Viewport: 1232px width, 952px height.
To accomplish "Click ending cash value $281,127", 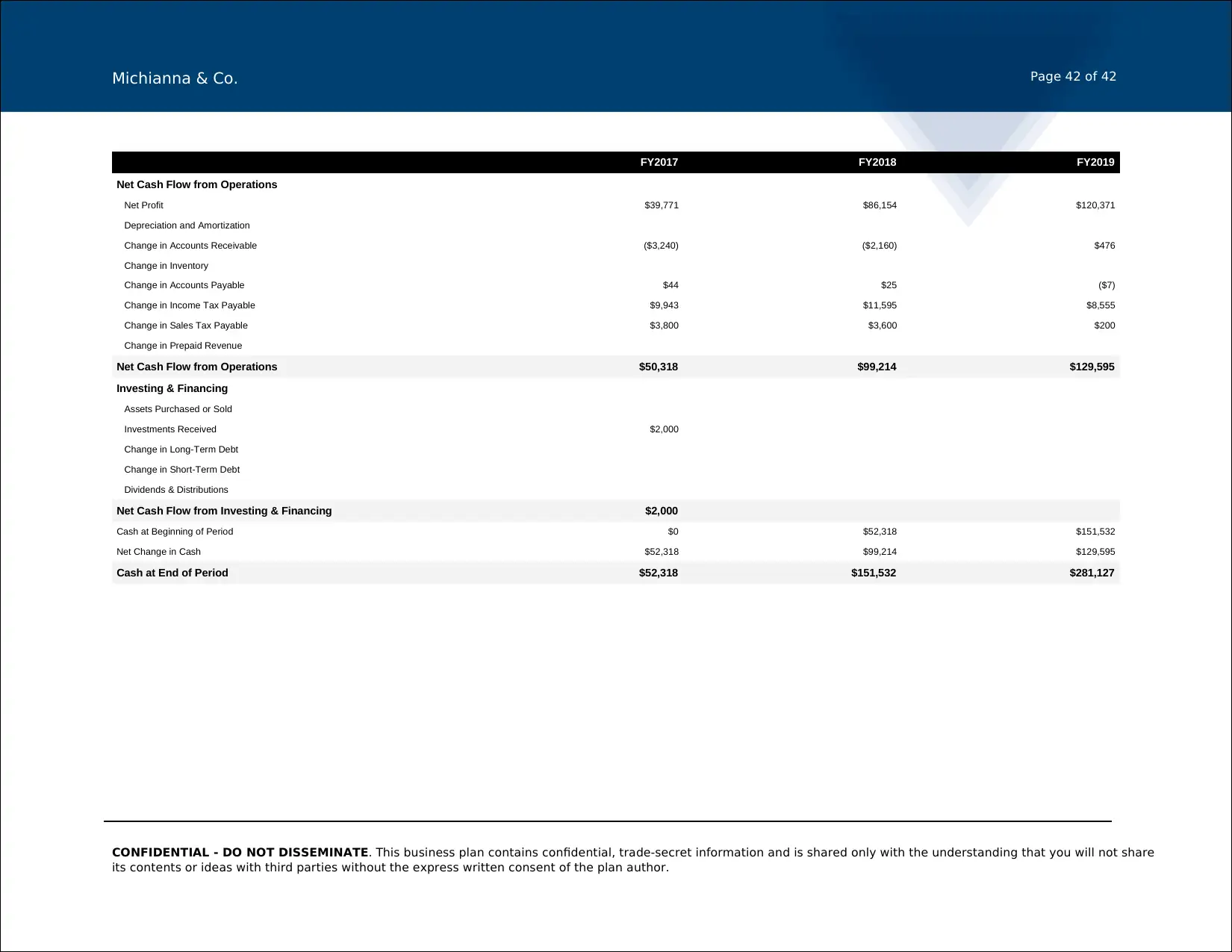I will point(1092,573).
